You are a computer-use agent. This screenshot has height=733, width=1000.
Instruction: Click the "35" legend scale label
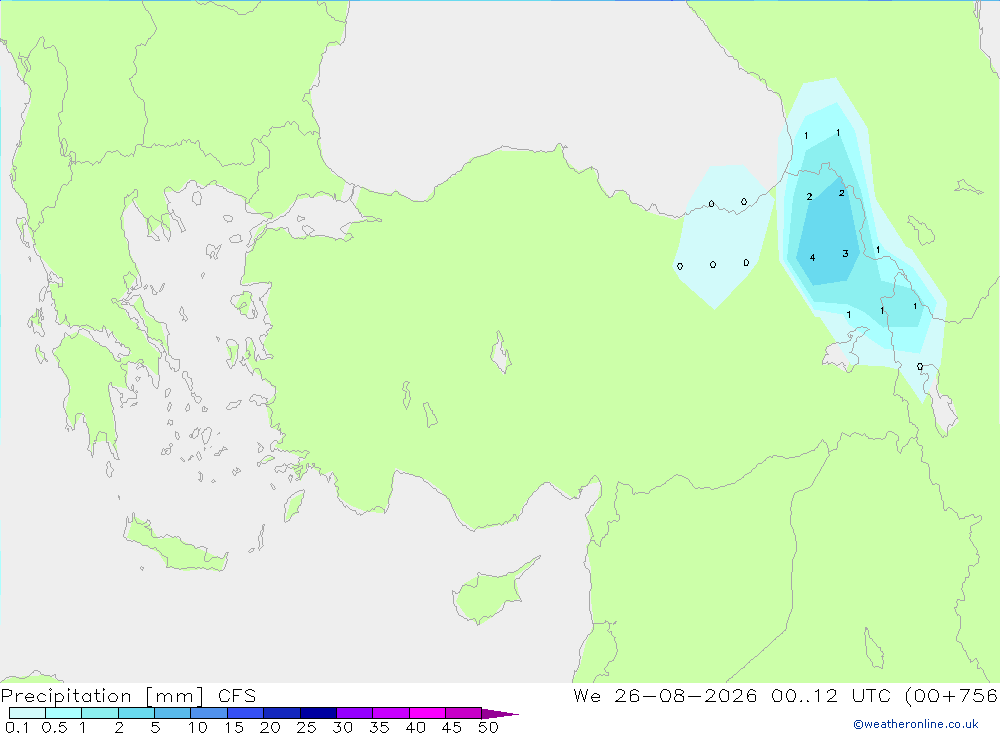pyautogui.click(x=379, y=727)
